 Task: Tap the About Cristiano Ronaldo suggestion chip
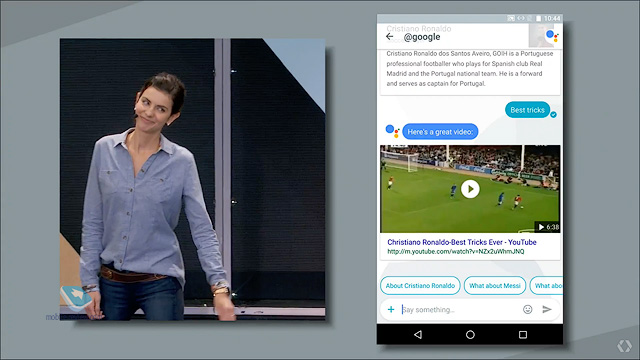[420, 285]
